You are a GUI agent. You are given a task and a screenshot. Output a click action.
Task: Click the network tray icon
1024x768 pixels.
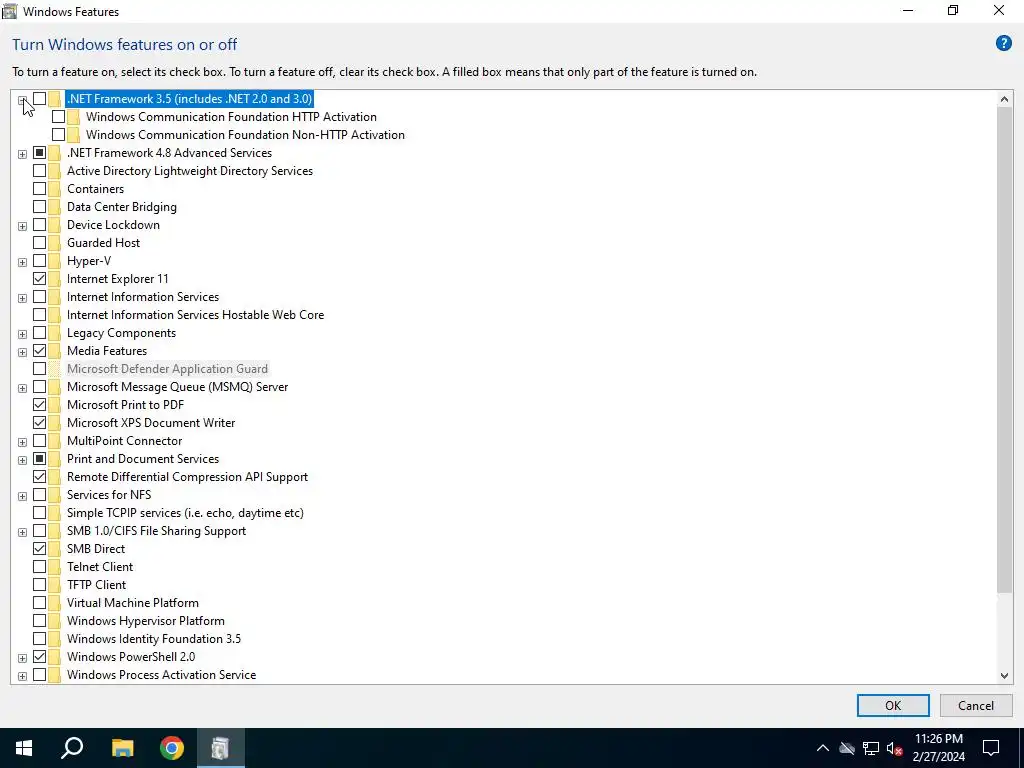pos(871,748)
